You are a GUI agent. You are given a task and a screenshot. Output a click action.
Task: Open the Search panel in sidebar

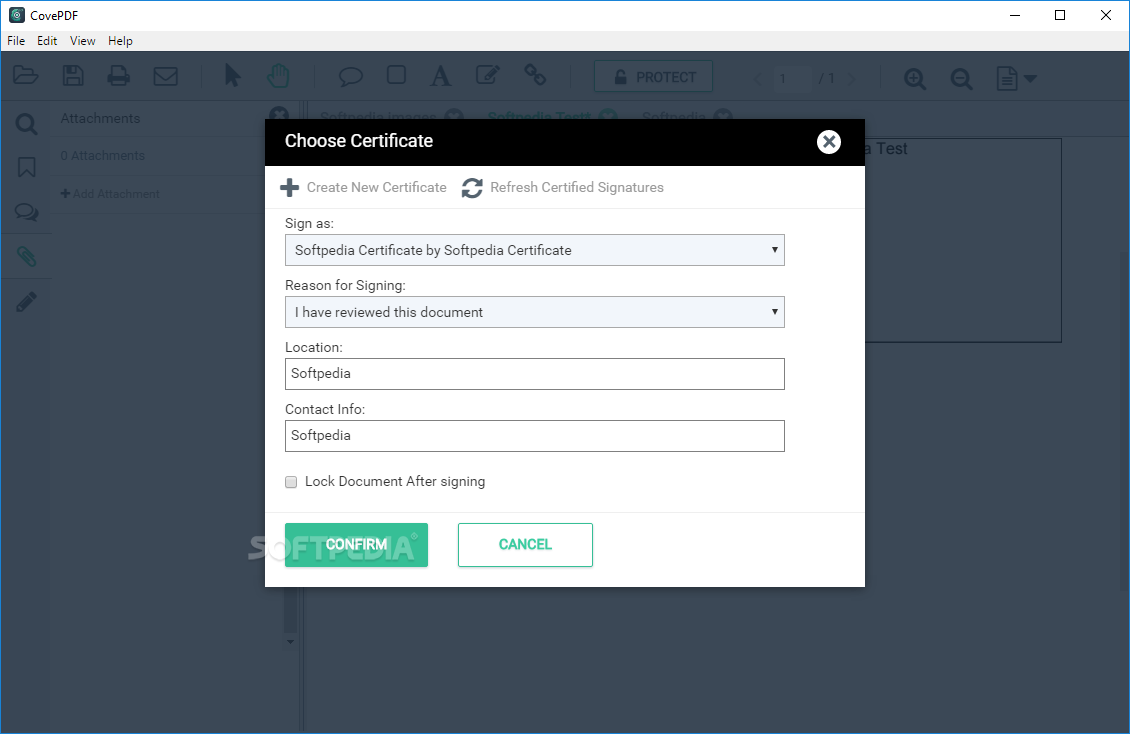26,124
